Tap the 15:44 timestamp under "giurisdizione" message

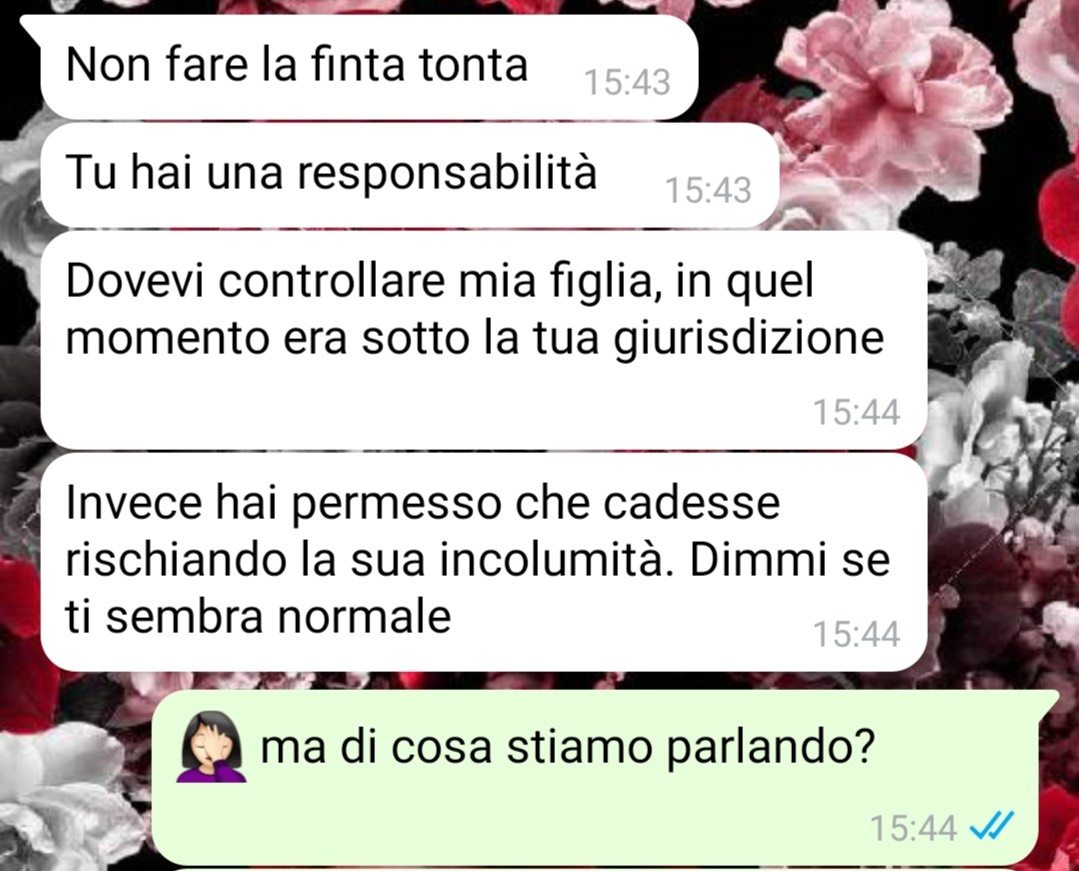tap(856, 413)
